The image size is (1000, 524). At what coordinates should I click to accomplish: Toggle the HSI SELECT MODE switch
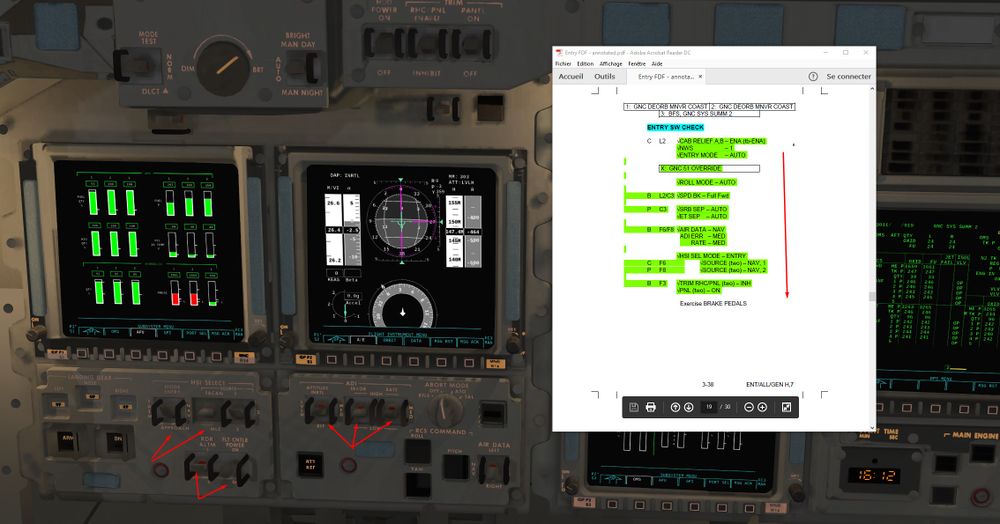pyautogui.click(x=170, y=413)
